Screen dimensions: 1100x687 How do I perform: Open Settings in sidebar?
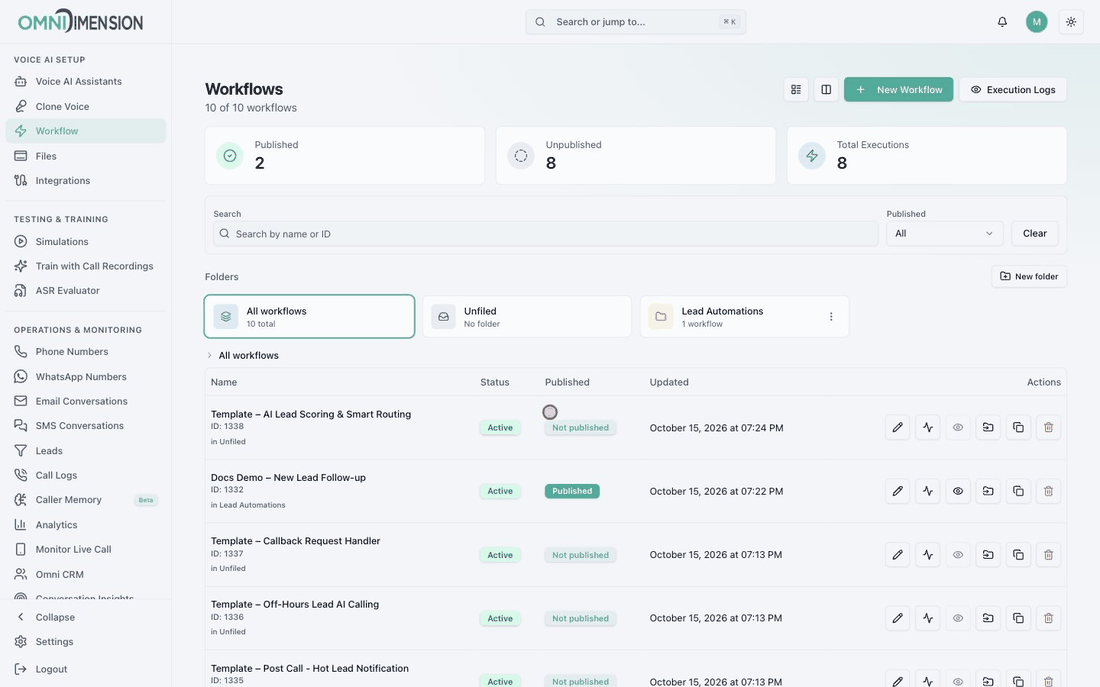tap(86, 641)
